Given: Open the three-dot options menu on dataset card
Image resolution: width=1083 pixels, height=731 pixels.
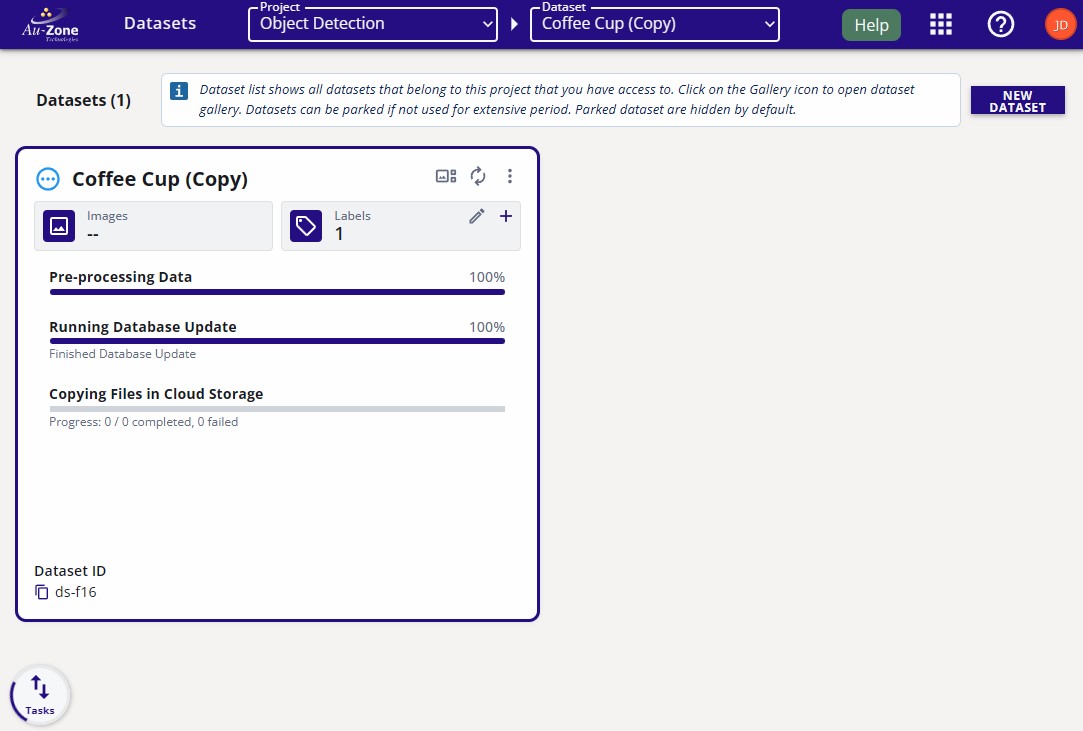Looking at the screenshot, I should coord(510,176).
